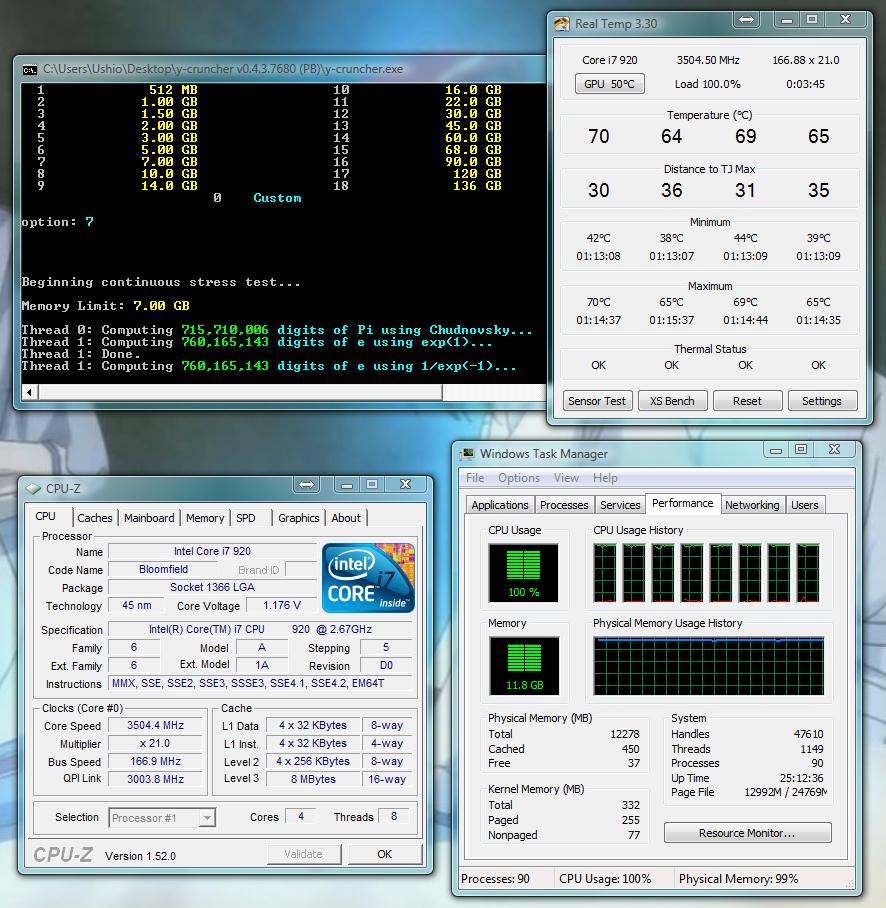Toggle the GPU 50°C temperature button
This screenshot has height=908, width=886.
609,84
